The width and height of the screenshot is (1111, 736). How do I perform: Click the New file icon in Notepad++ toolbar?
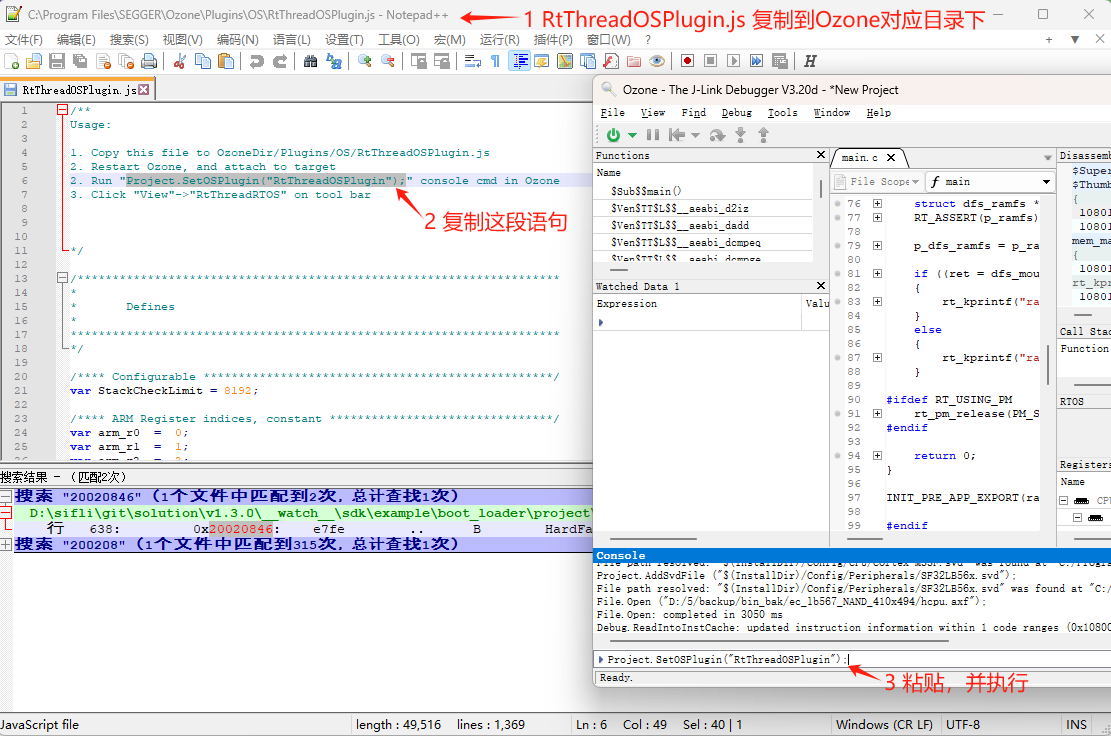(x=11, y=62)
